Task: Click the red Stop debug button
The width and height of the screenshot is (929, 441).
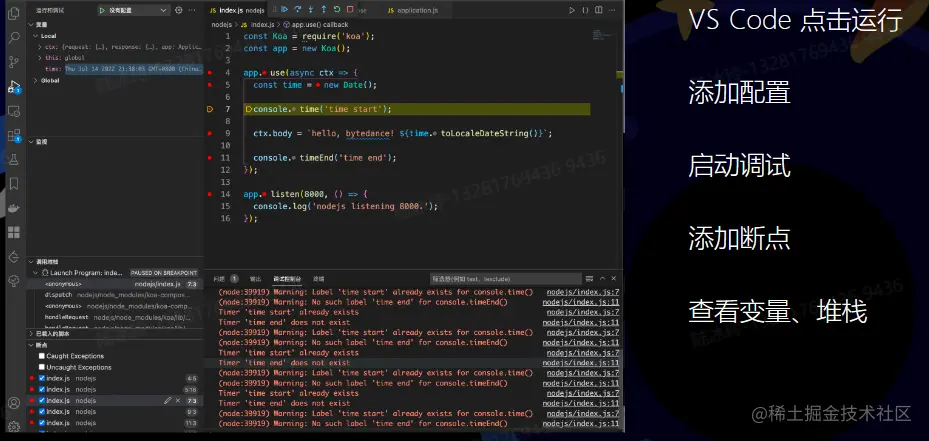Action: point(350,9)
